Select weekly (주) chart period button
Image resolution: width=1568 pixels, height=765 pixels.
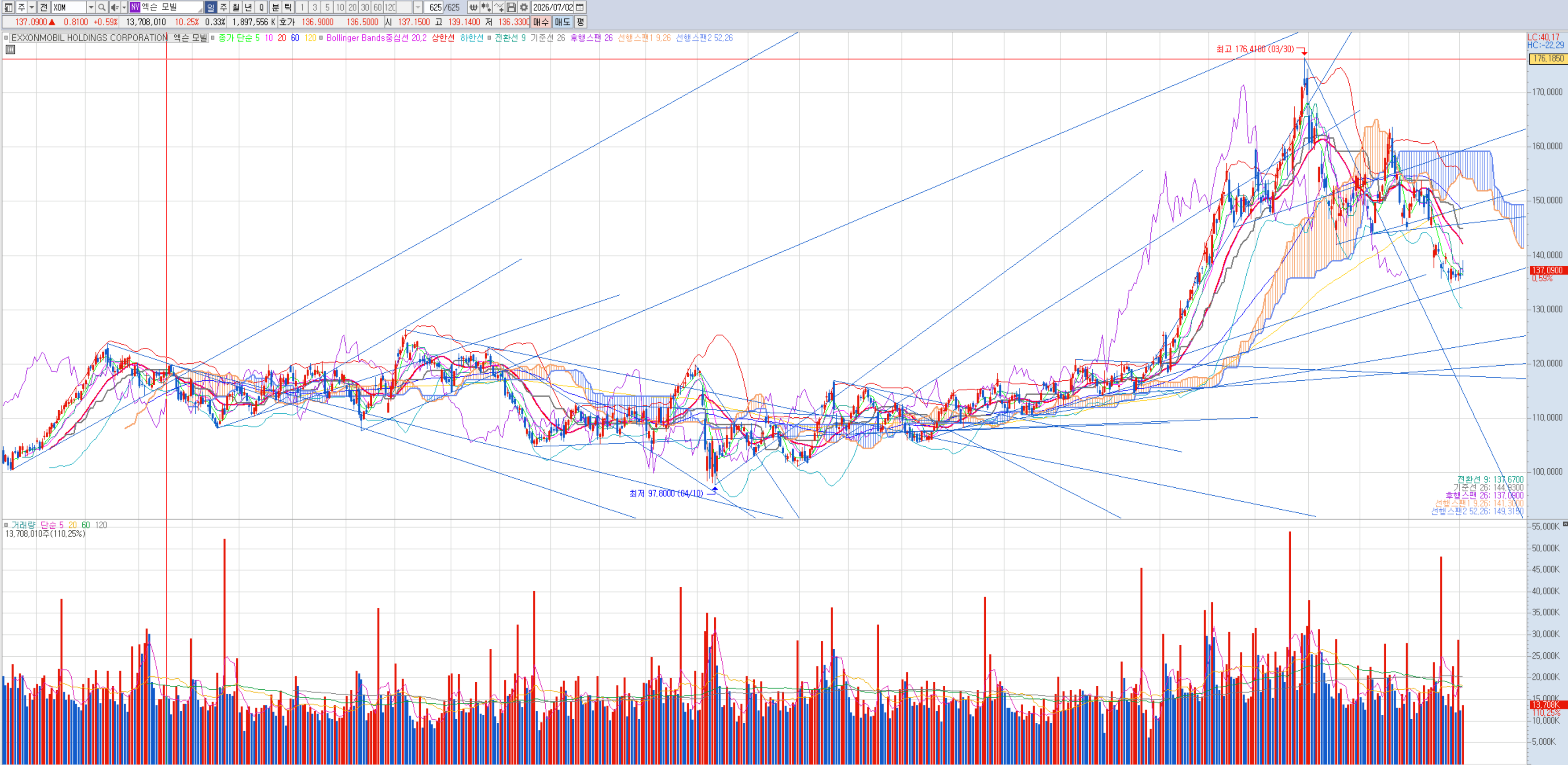point(224,7)
